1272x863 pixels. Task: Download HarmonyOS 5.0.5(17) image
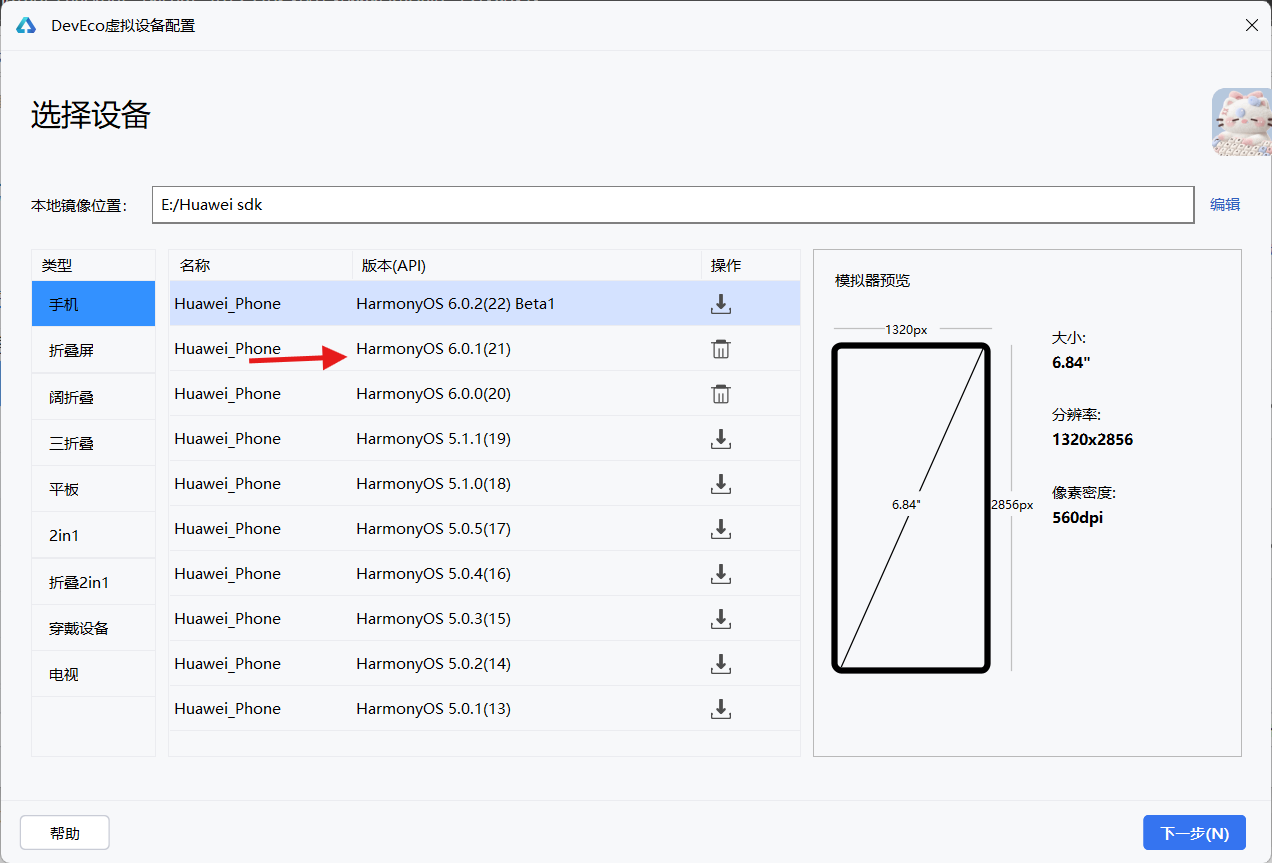(720, 528)
